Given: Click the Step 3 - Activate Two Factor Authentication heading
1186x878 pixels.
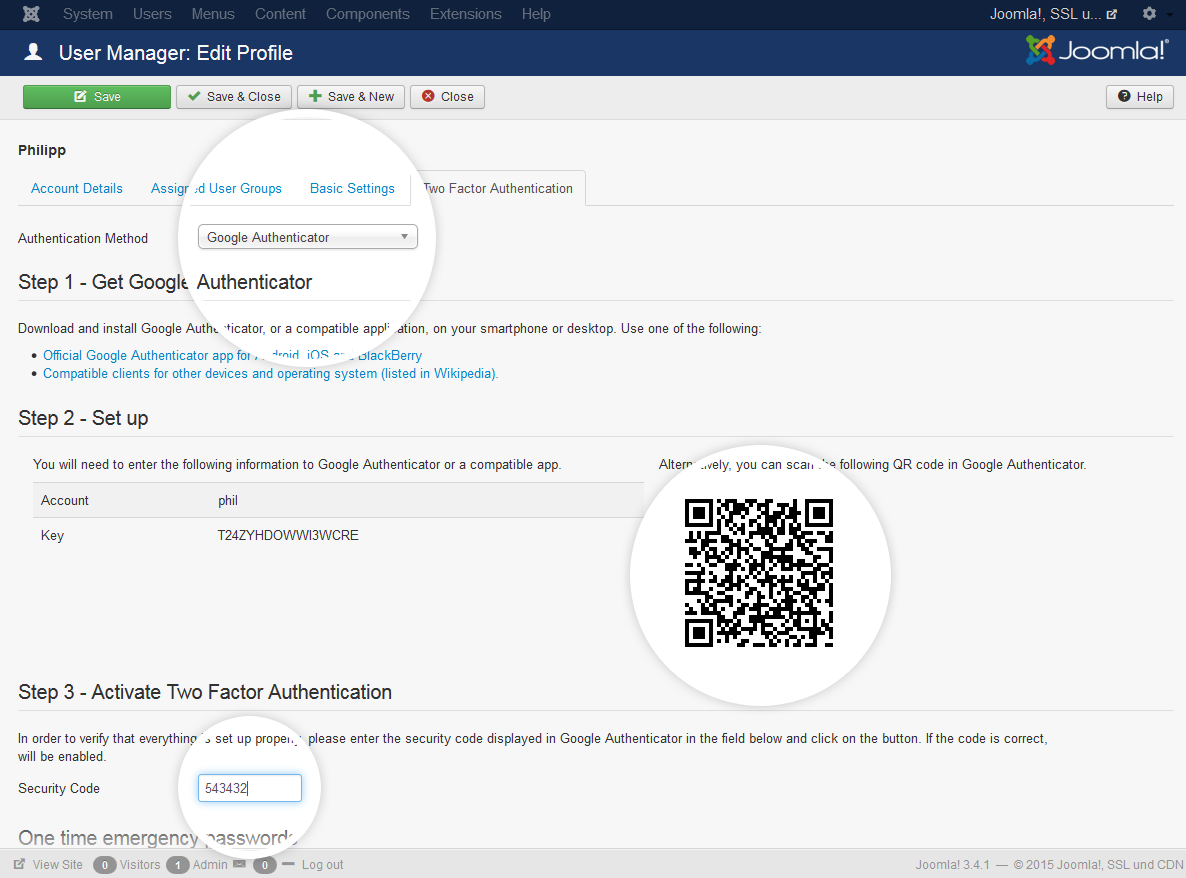Looking at the screenshot, I should click(x=205, y=692).
